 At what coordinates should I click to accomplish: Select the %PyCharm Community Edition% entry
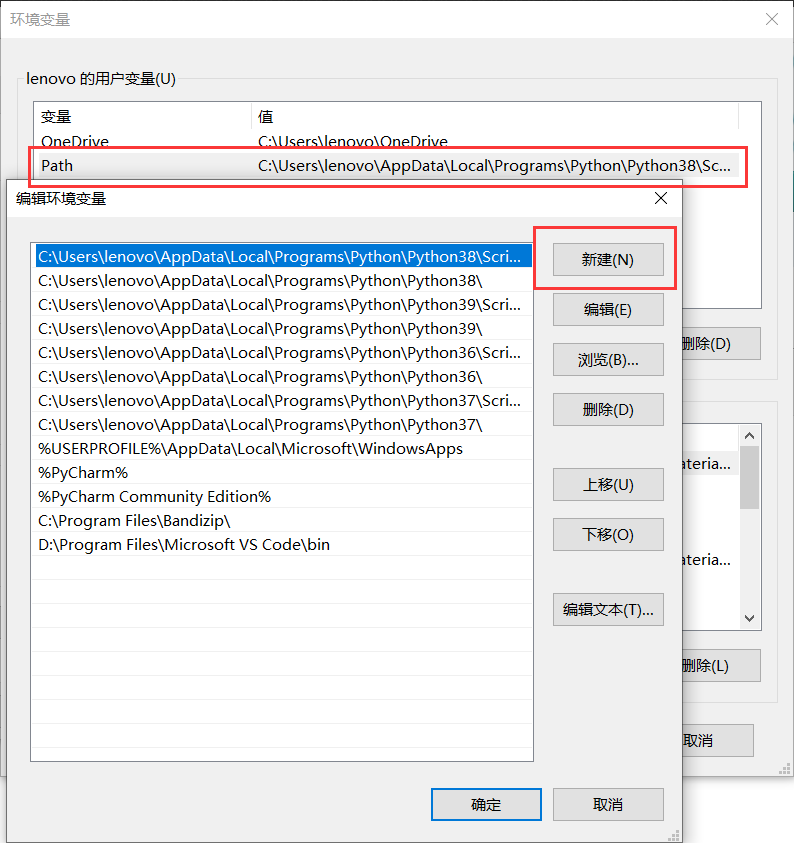[x=155, y=496]
